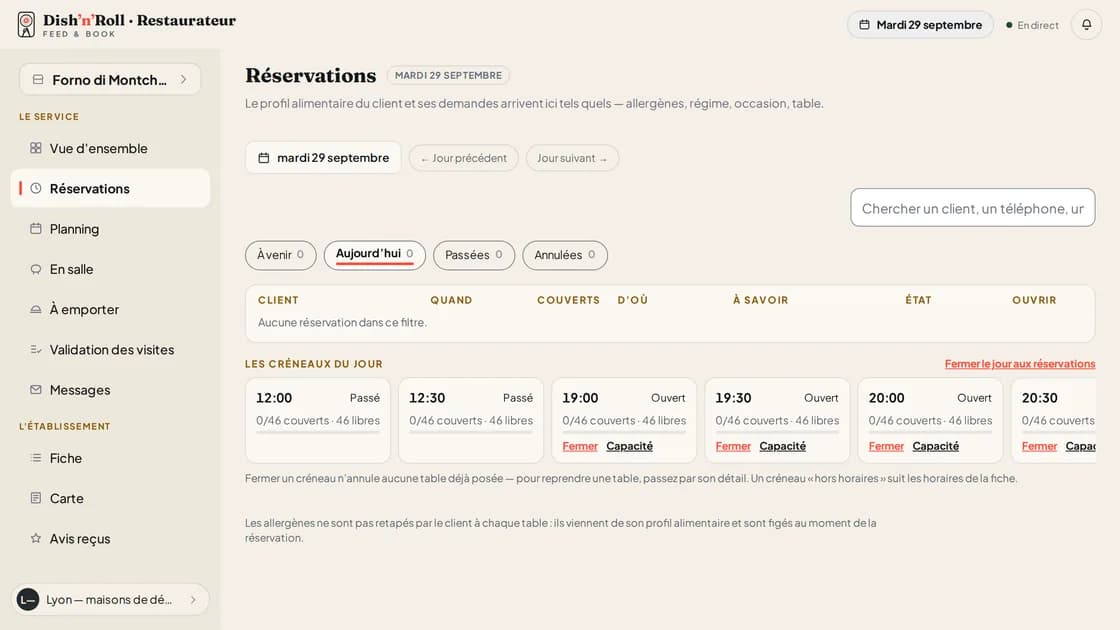Show the Annulées tab
The width and height of the screenshot is (1120, 630).
coord(565,255)
